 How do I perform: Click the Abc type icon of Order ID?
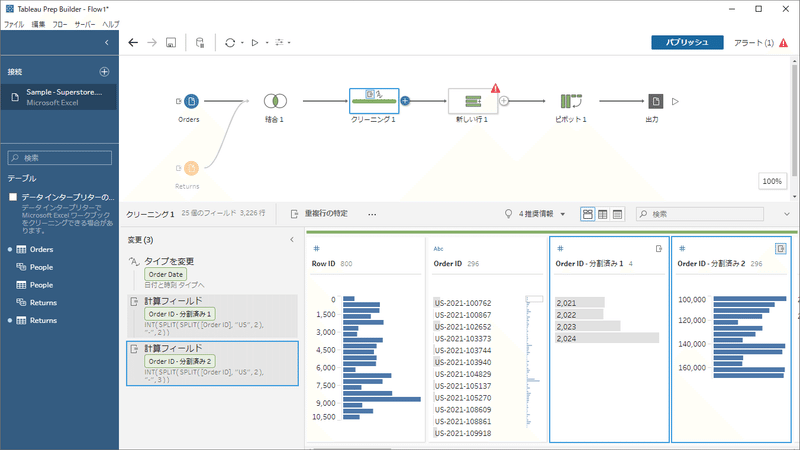[x=438, y=248]
